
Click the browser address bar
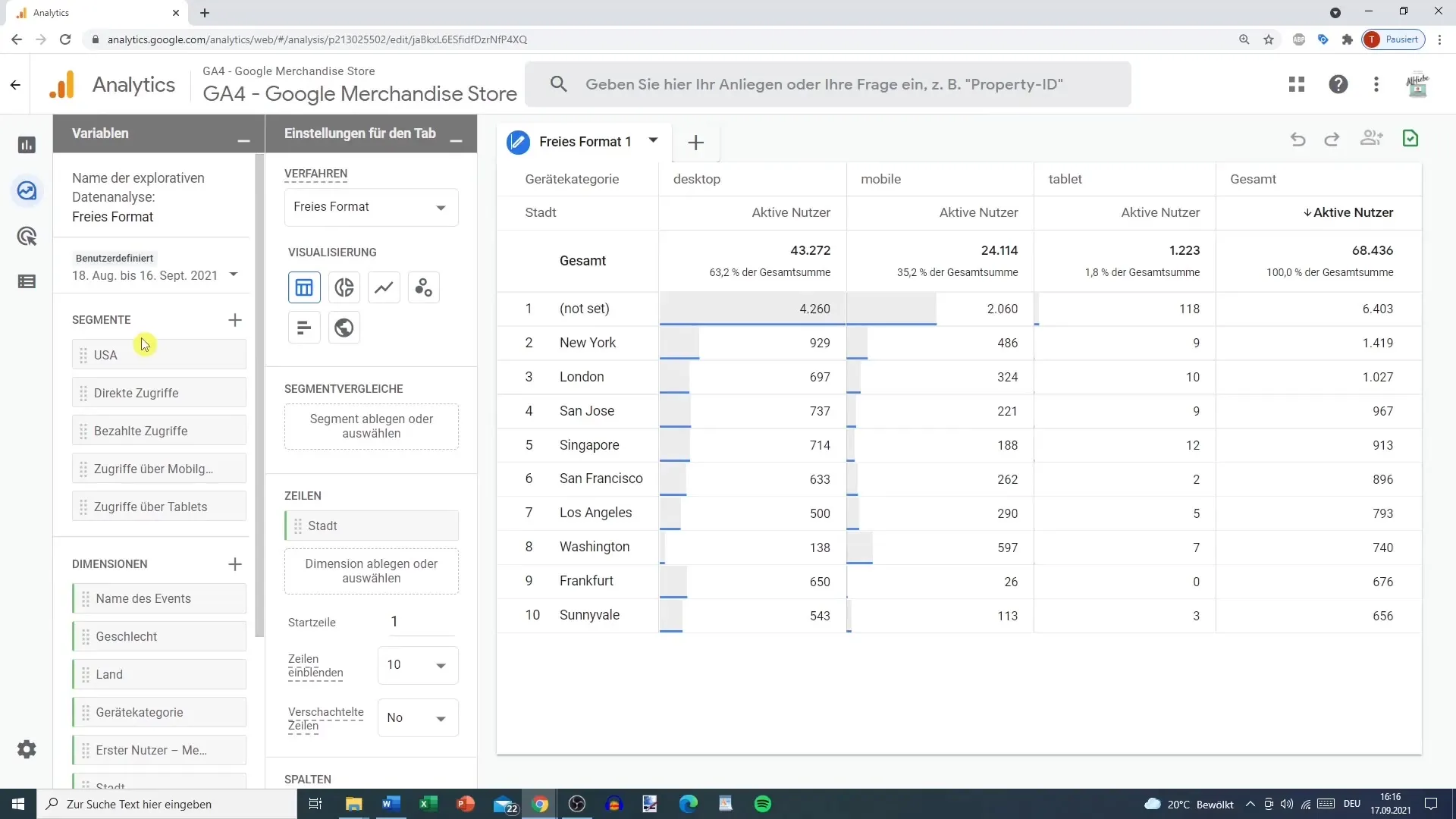tap(660, 39)
